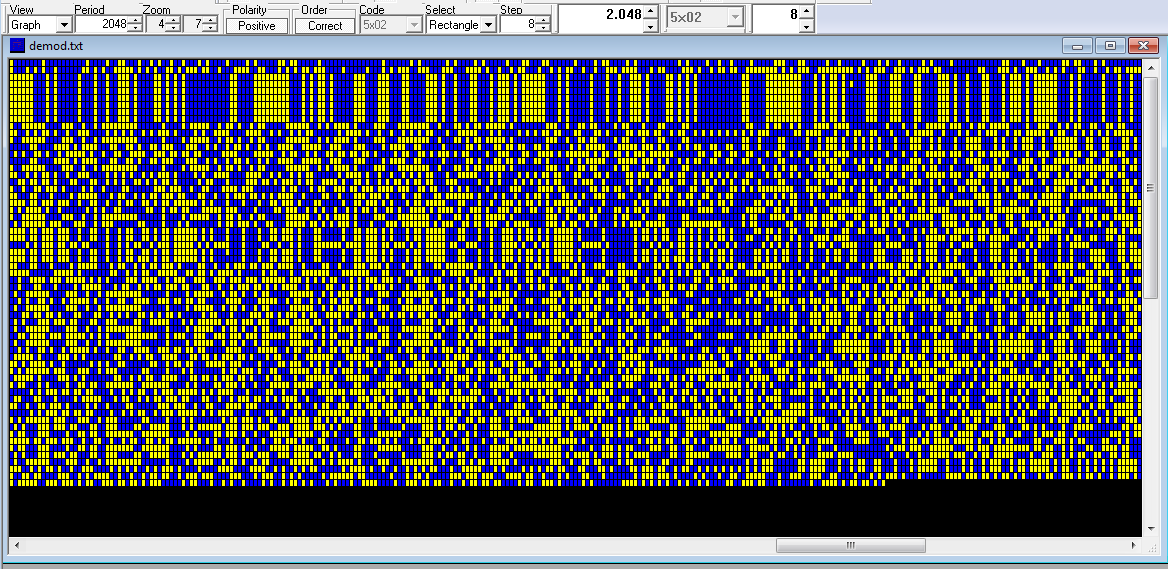
Task: Decrease the large 8 value with down arrow
Action: 806,27
